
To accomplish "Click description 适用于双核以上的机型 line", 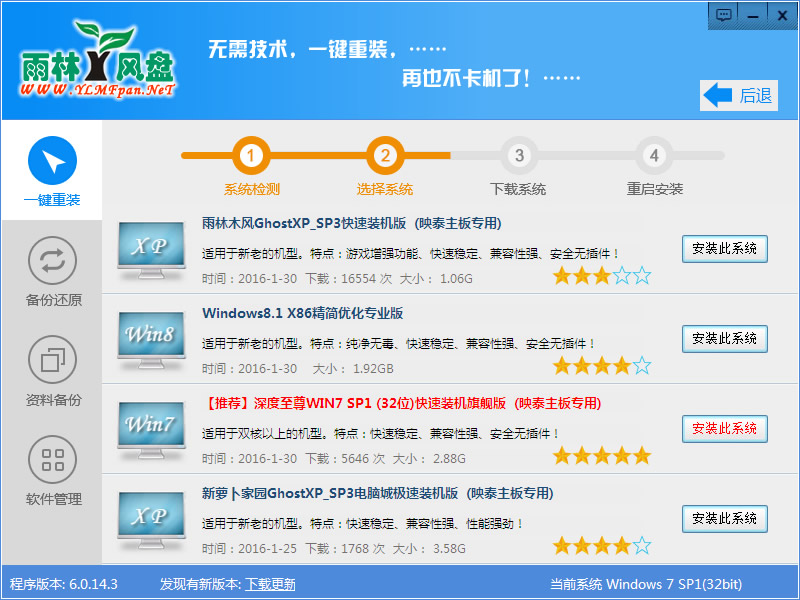I will (381, 434).
